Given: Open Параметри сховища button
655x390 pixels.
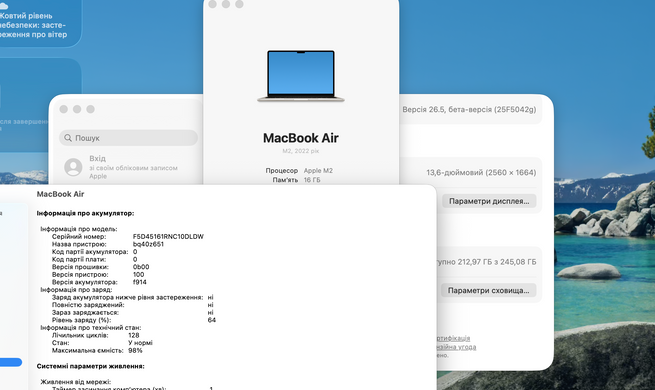Looking at the screenshot, I should tap(488, 290).
